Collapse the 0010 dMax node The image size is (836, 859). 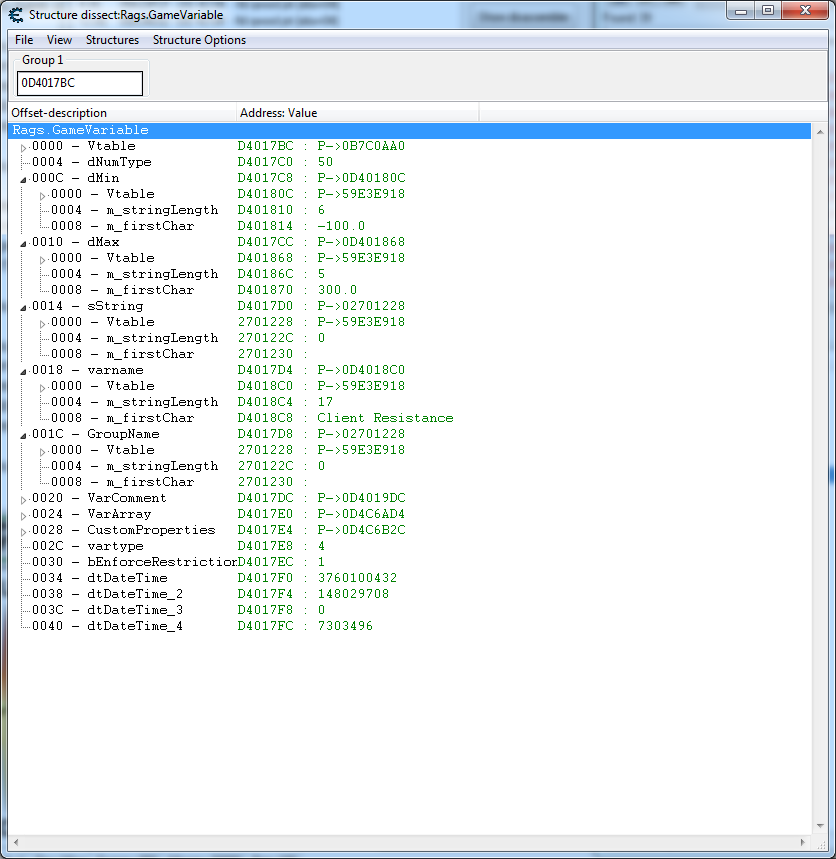[x=25, y=243]
